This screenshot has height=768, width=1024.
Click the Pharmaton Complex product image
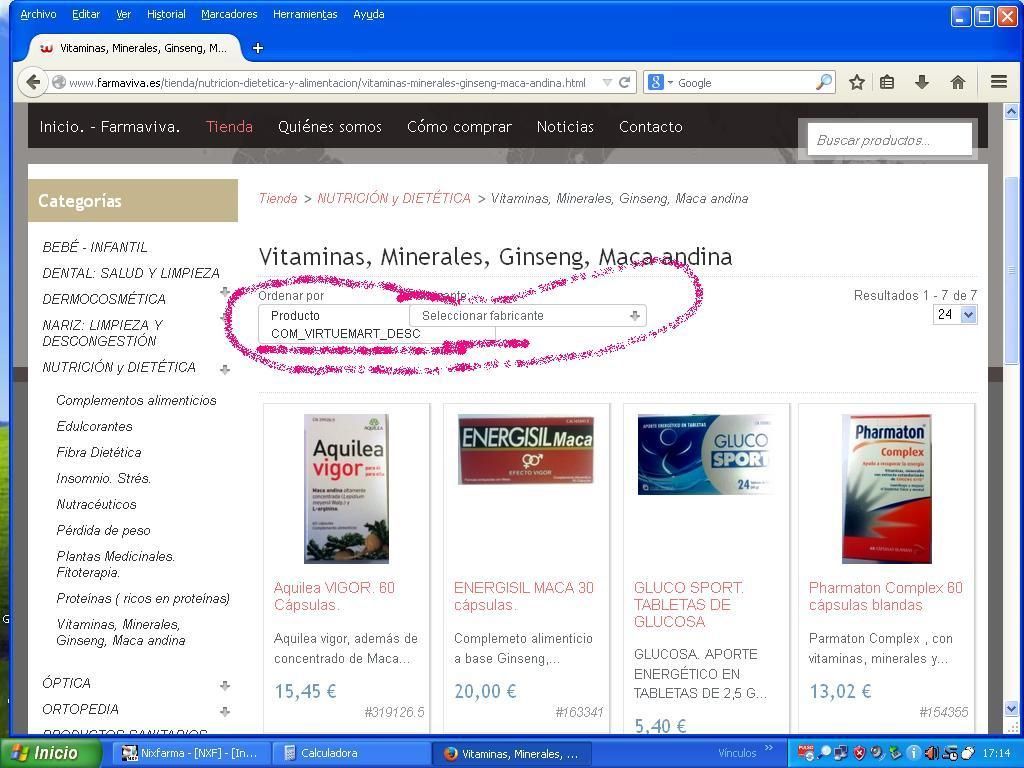887,488
